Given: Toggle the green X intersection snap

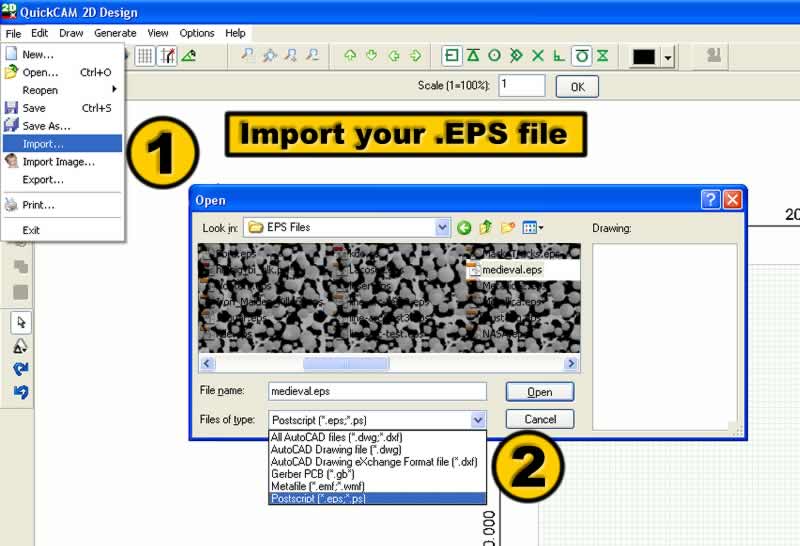Looking at the screenshot, I should (x=538, y=55).
